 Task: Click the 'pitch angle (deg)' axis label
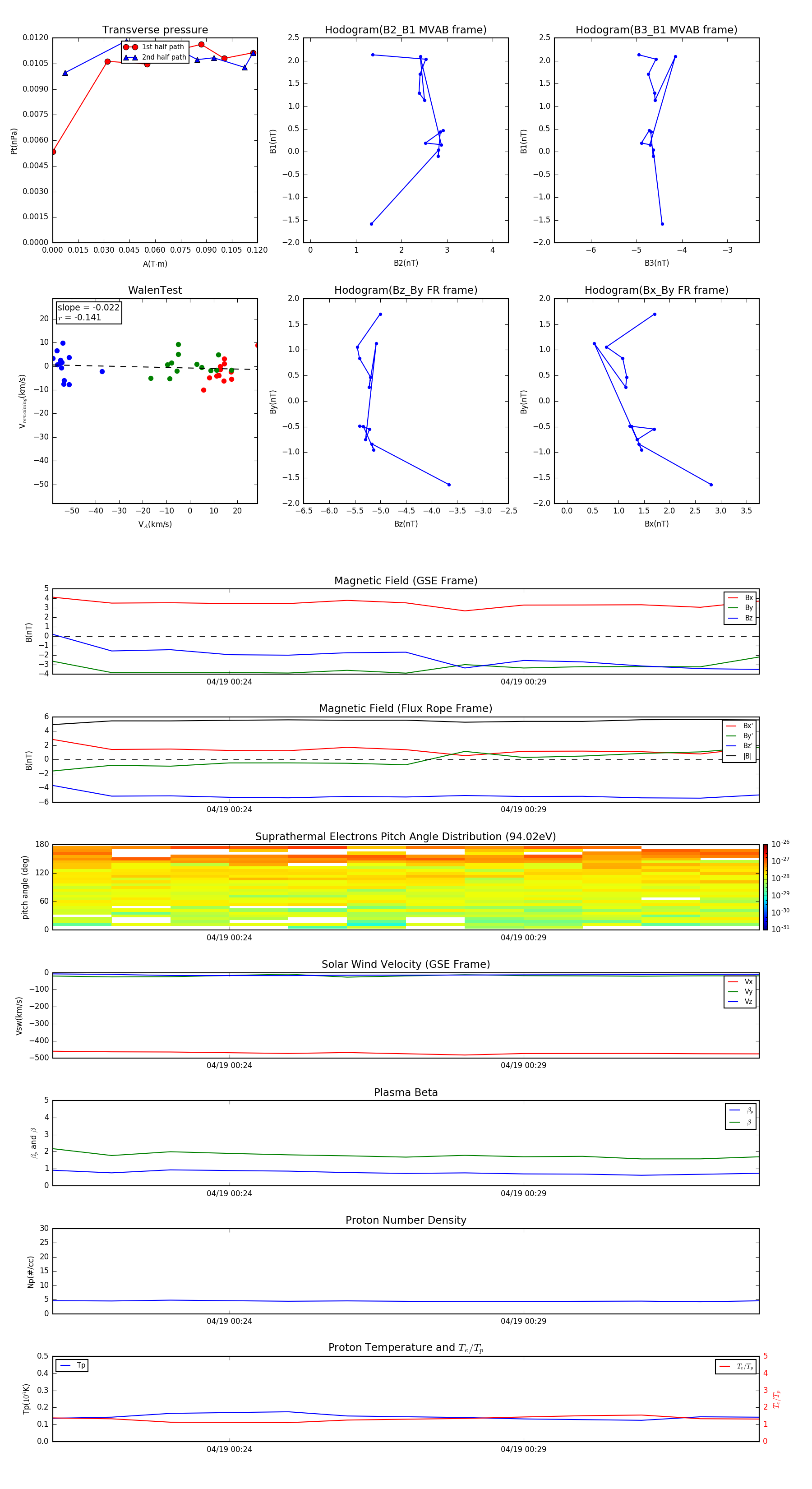pos(25,887)
